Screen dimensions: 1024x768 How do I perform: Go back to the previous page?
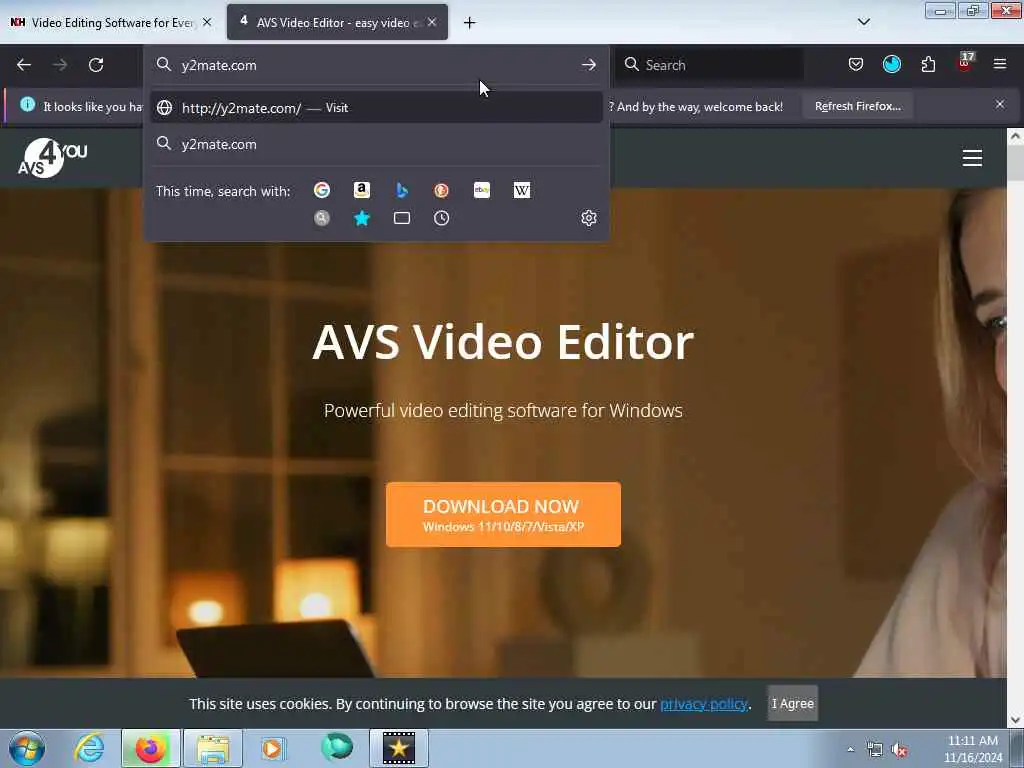pyautogui.click(x=24, y=65)
